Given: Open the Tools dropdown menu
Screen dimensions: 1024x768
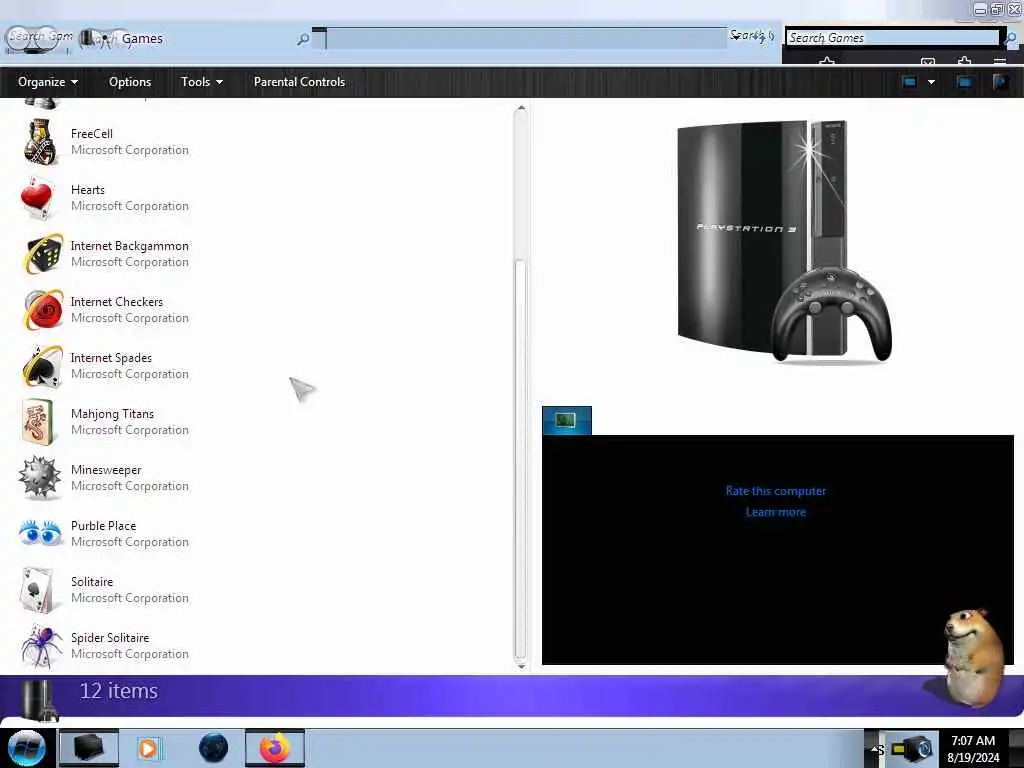Looking at the screenshot, I should coord(202,82).
